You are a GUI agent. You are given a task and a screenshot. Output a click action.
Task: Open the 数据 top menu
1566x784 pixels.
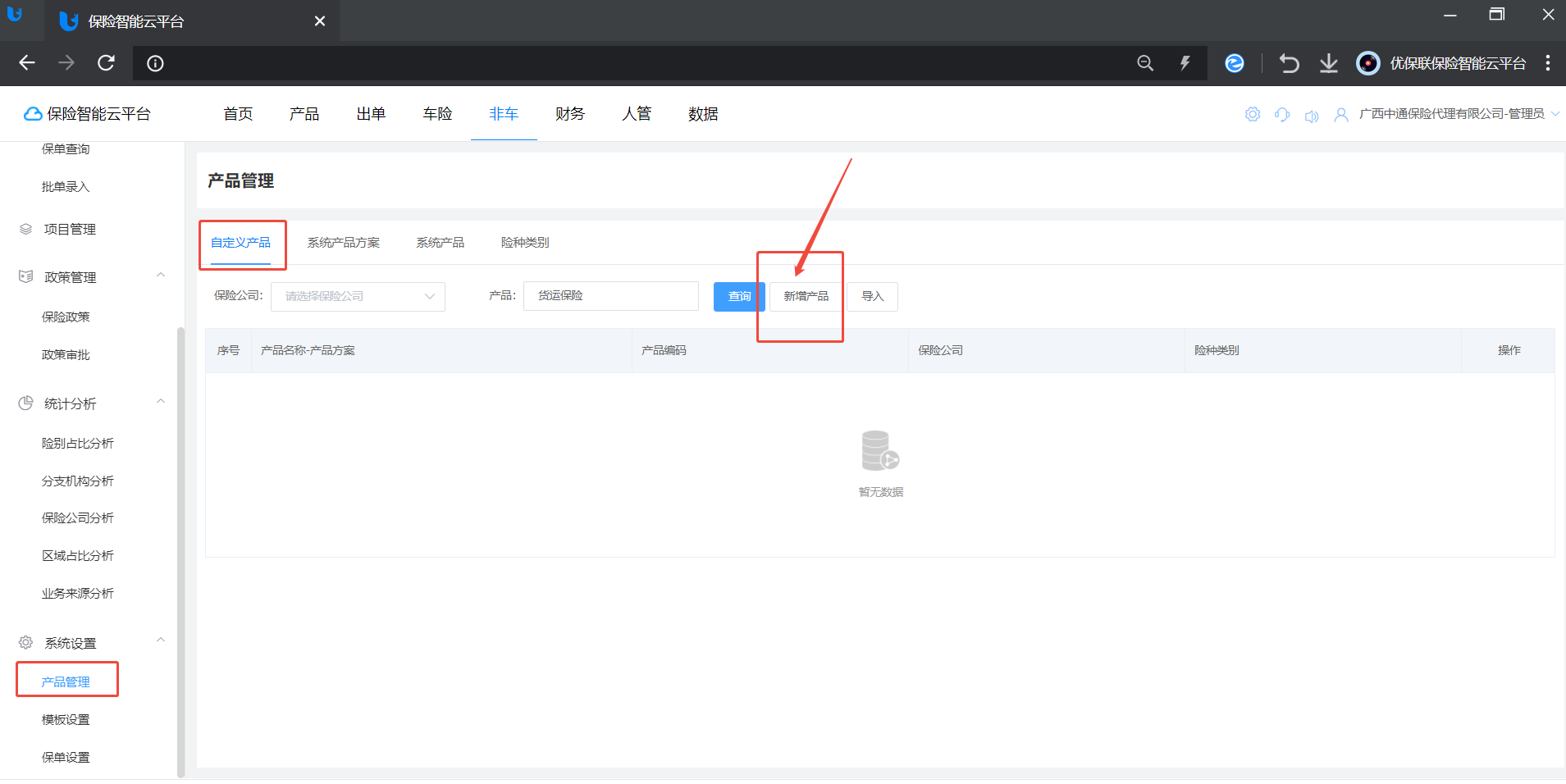(703, 114)
